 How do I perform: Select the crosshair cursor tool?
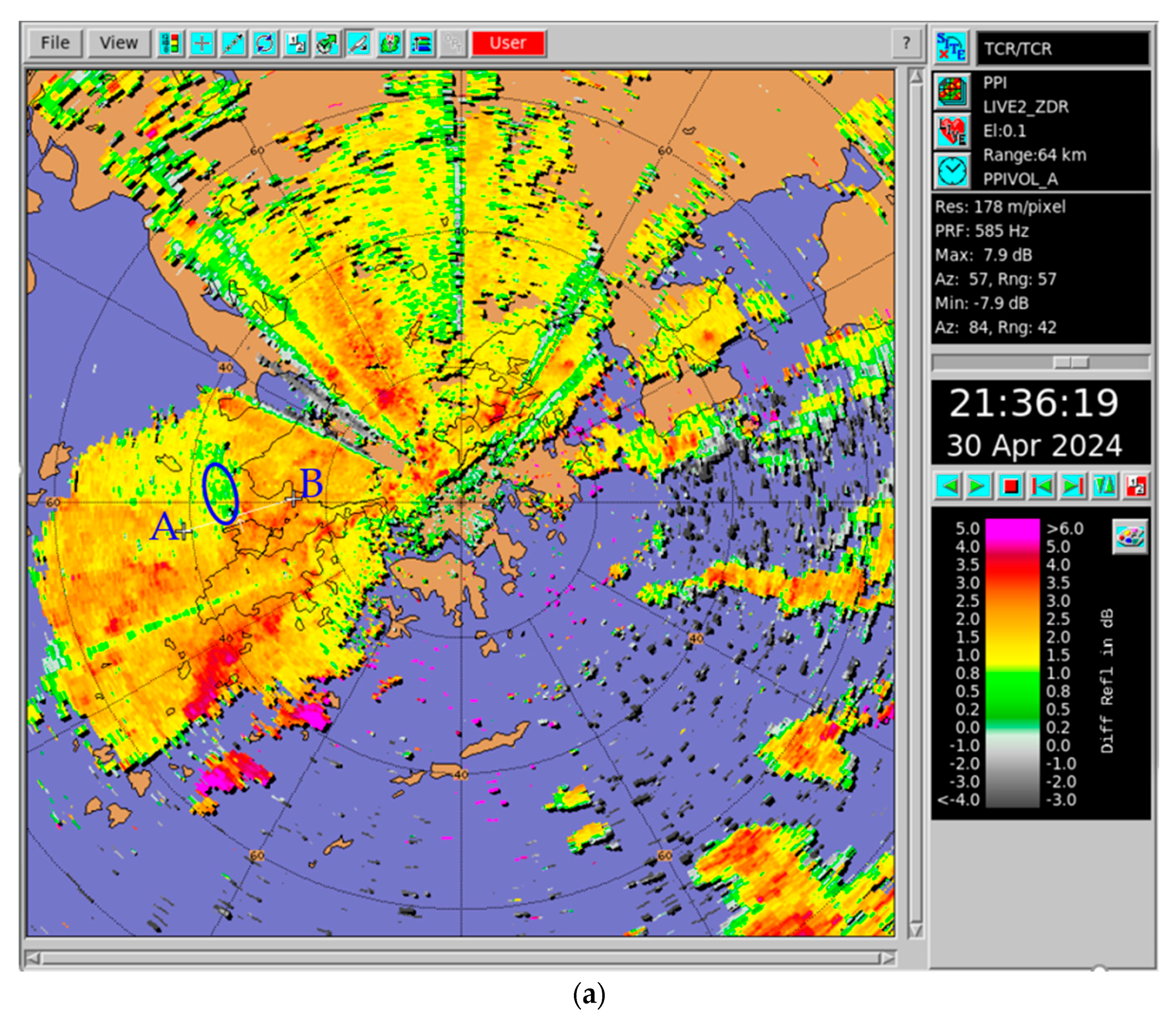click(202, 43)
